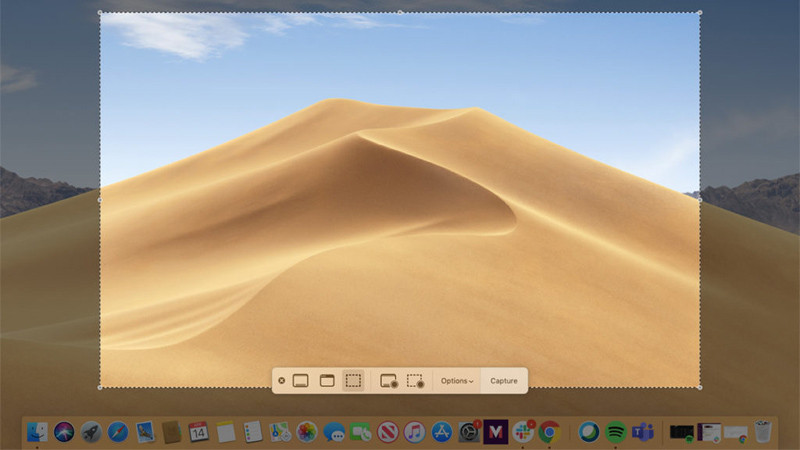Screen dimensions: 800x450
Task: Choose Capture Selected Portion mode
Action: tap(353, 381)
